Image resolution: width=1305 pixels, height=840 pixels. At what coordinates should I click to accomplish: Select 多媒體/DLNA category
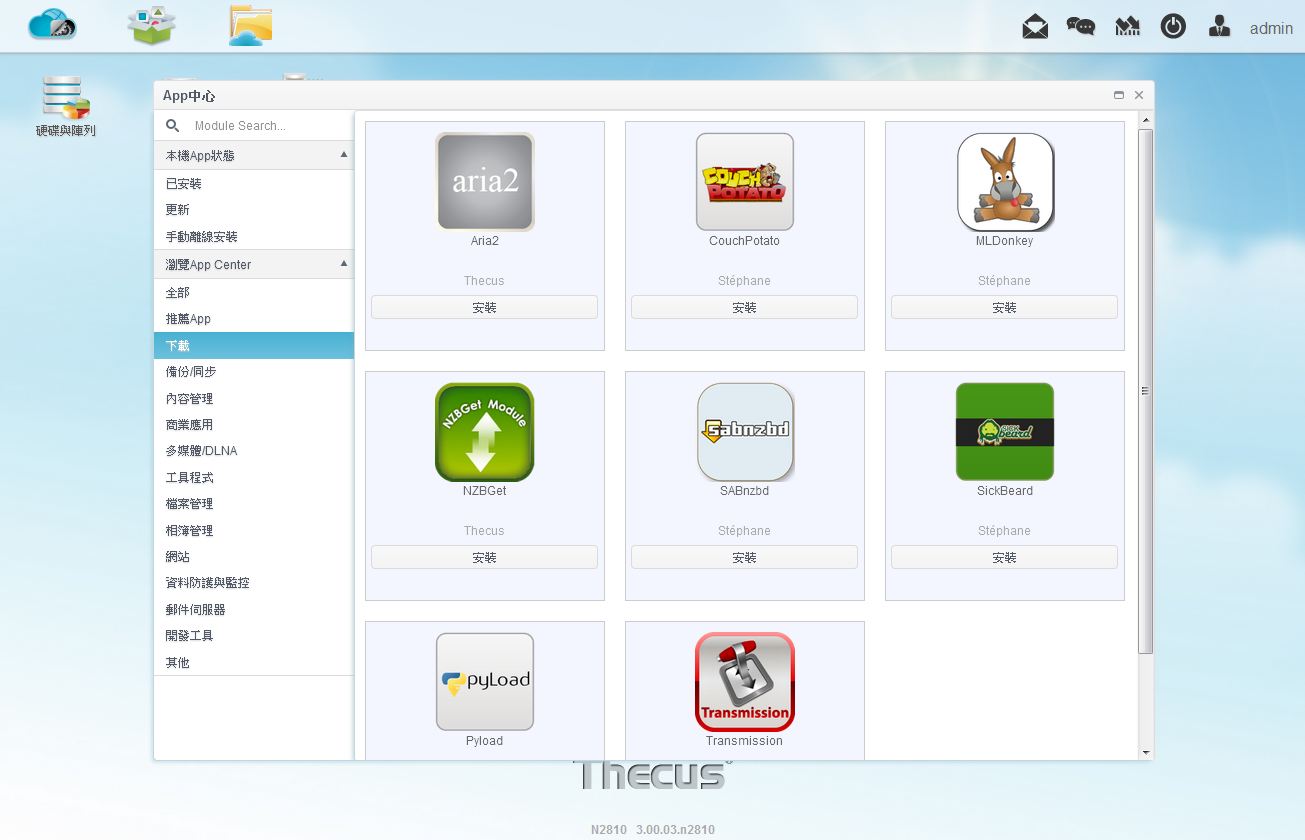254,451
